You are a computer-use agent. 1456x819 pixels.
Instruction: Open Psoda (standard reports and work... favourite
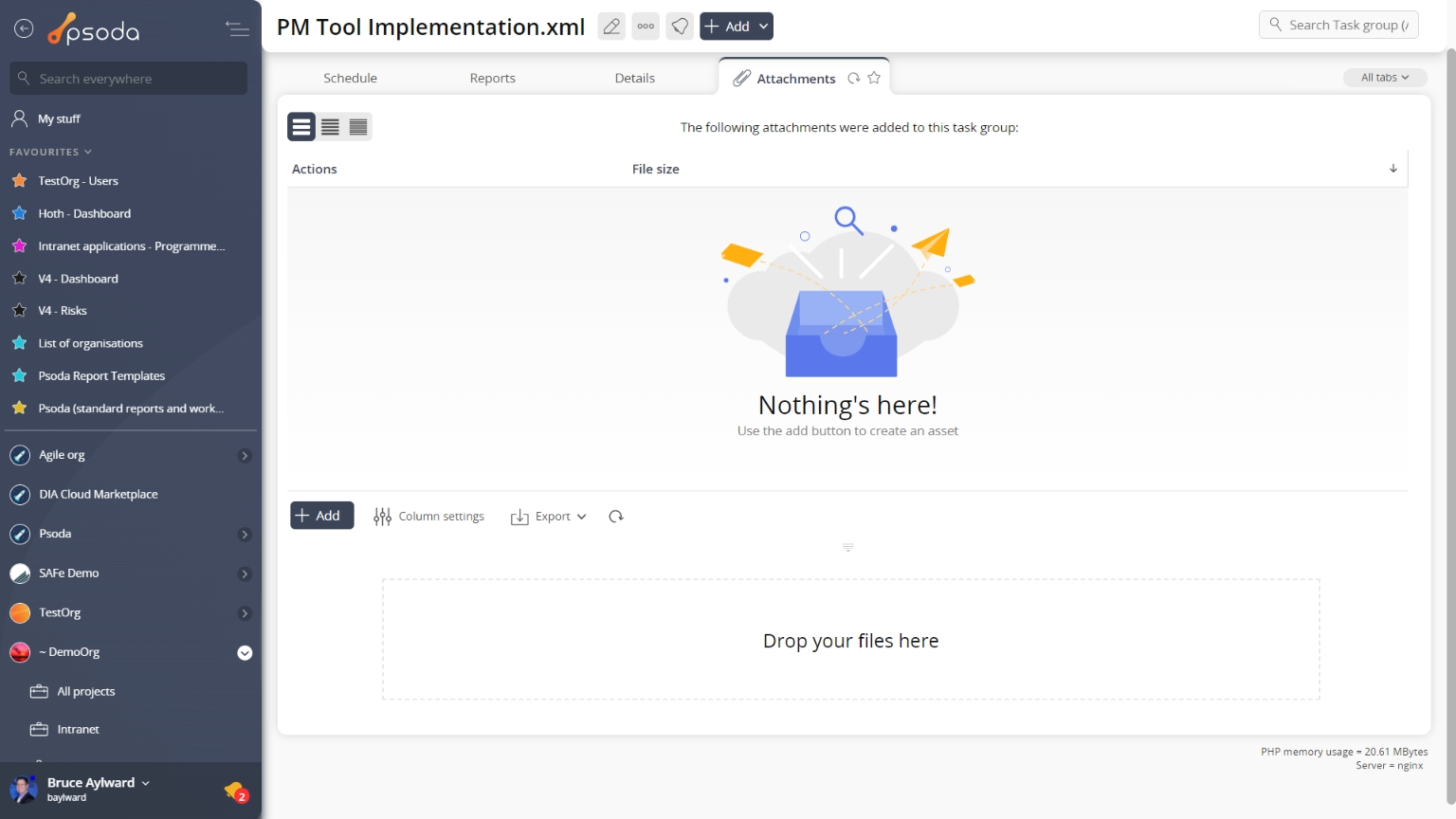pyautogui.click(x=131, y=409)
